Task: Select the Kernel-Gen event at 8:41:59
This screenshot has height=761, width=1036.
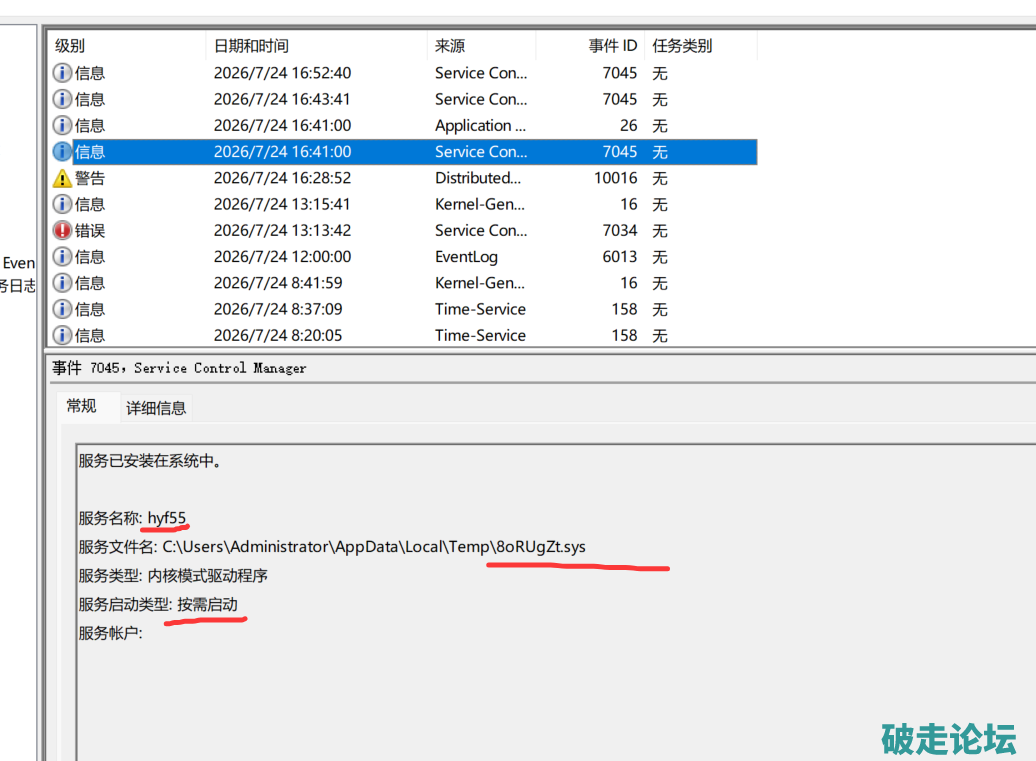Action: 404,283
